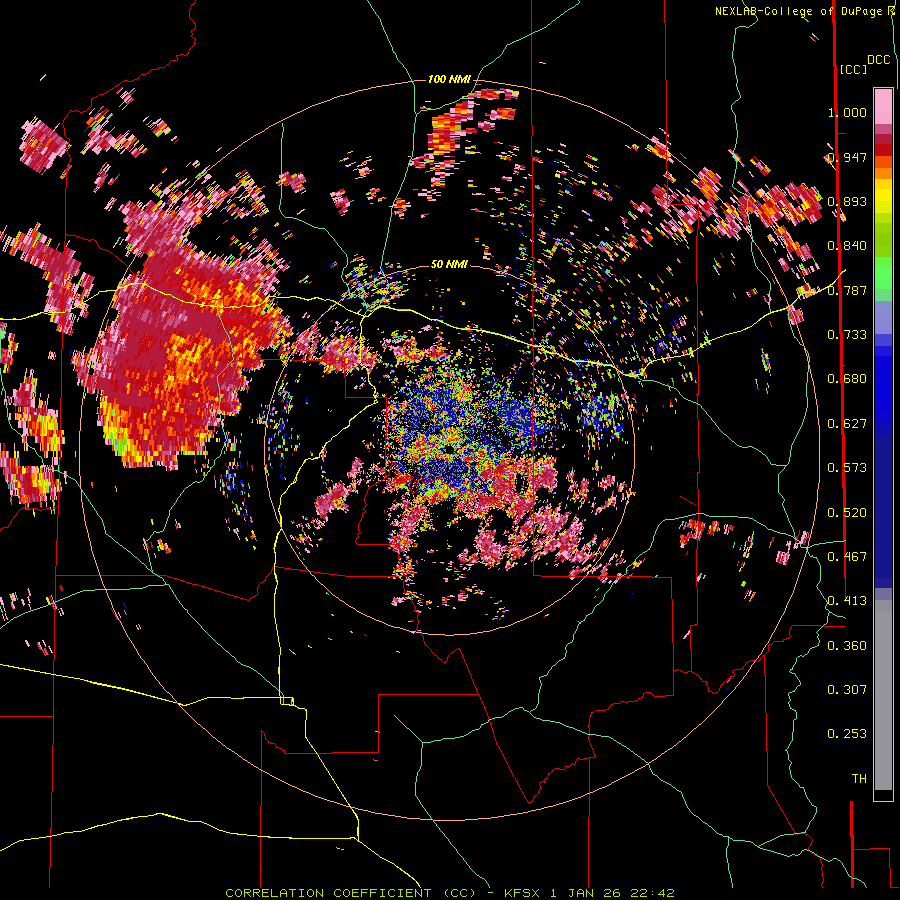Select the 0.733 legend value
Image resolution: width=900 pixels, height=900 pixels.
tap(847, 335)
